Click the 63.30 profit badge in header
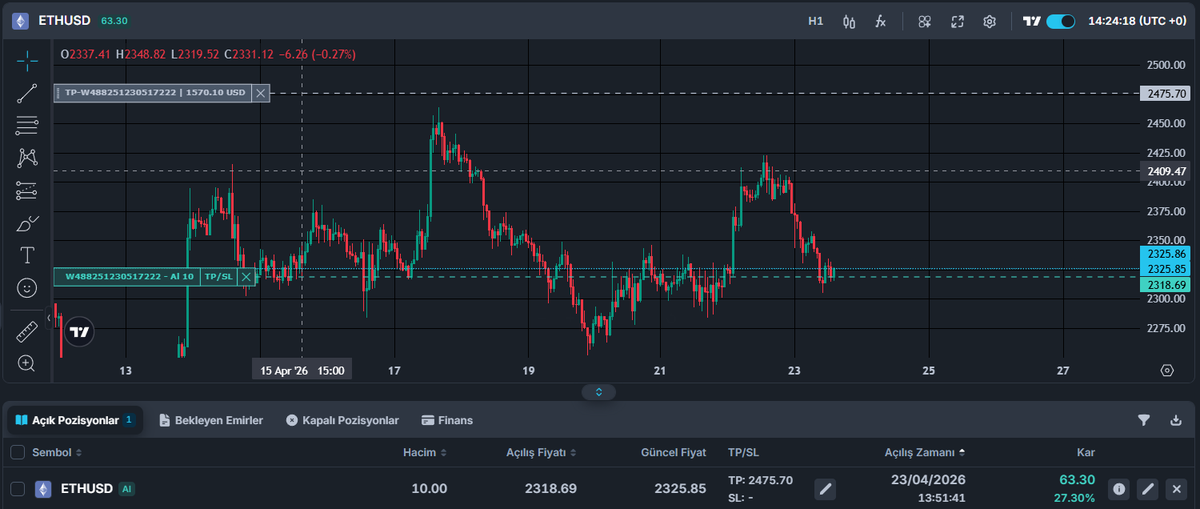The width and height of the screenshot is (1200, 509). click(x=114, y=21)
